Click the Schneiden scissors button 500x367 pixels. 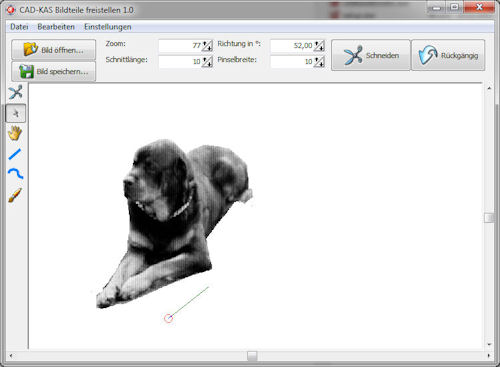point(371,55)
